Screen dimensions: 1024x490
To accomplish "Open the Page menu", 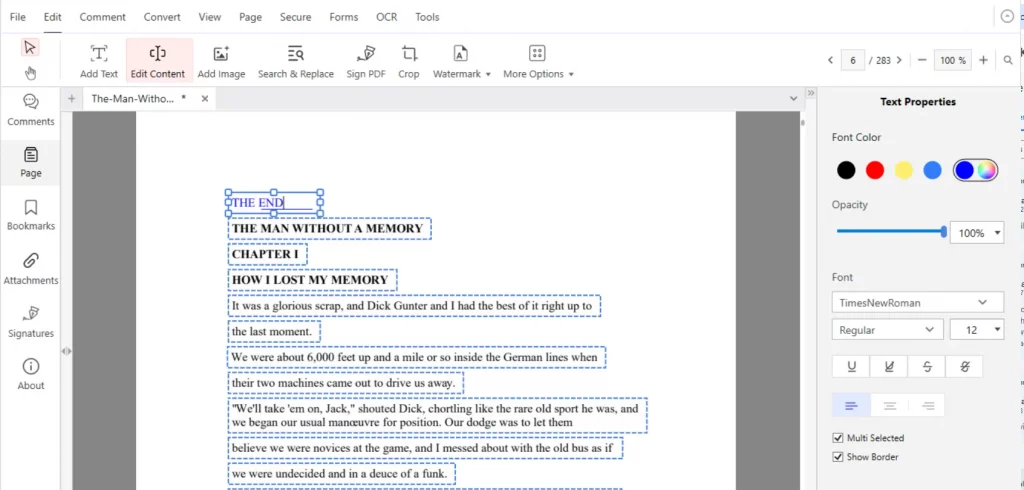I will tap(250, 17).
